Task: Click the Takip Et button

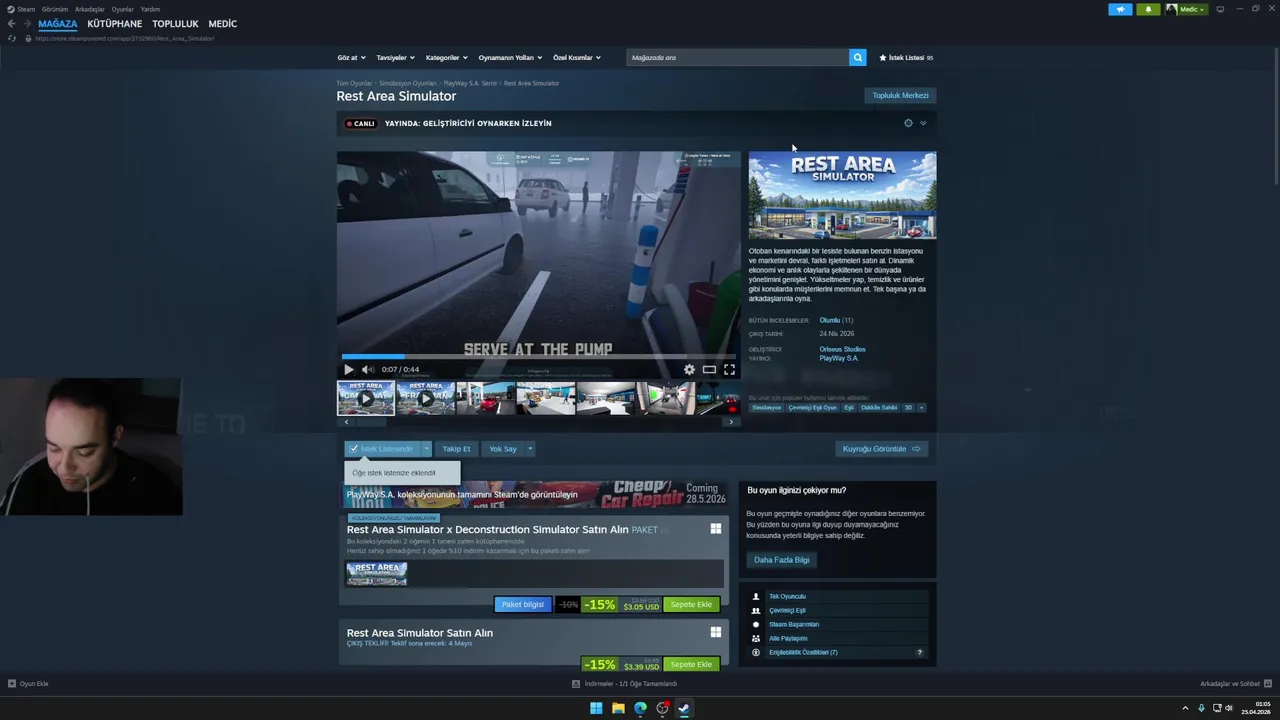Action: 456,449
